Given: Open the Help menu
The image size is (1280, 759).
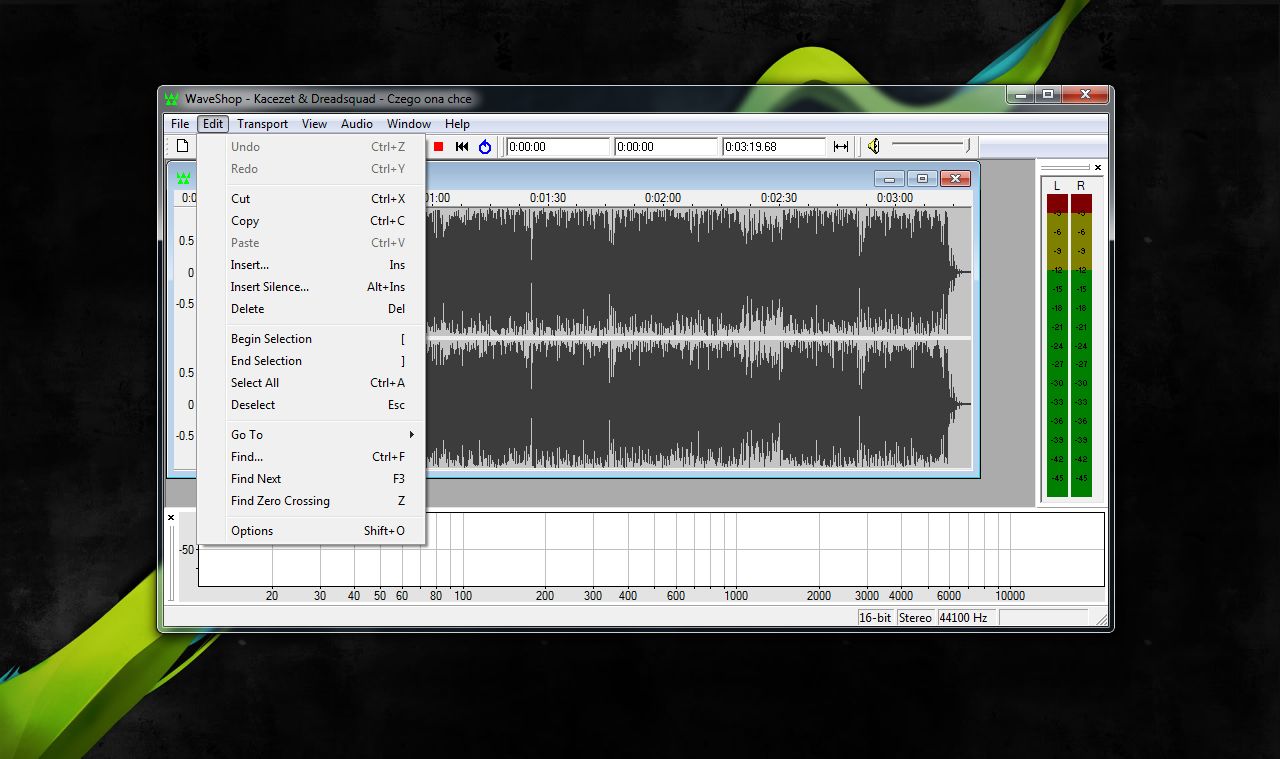Looking at the screenshot, I should tap(457, 124).
